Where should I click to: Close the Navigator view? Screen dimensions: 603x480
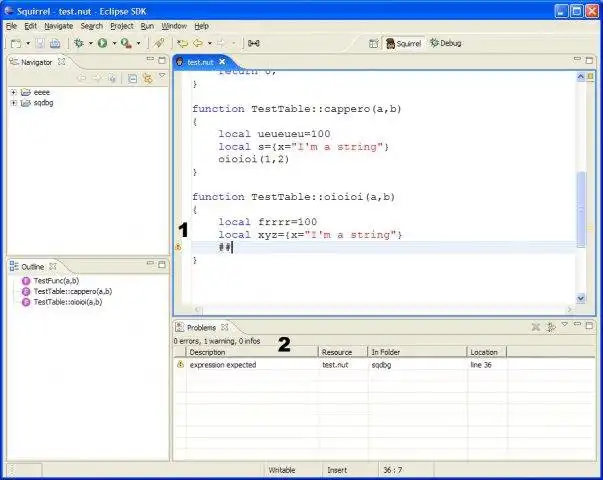pyautogui.click(x=62, y=62)
